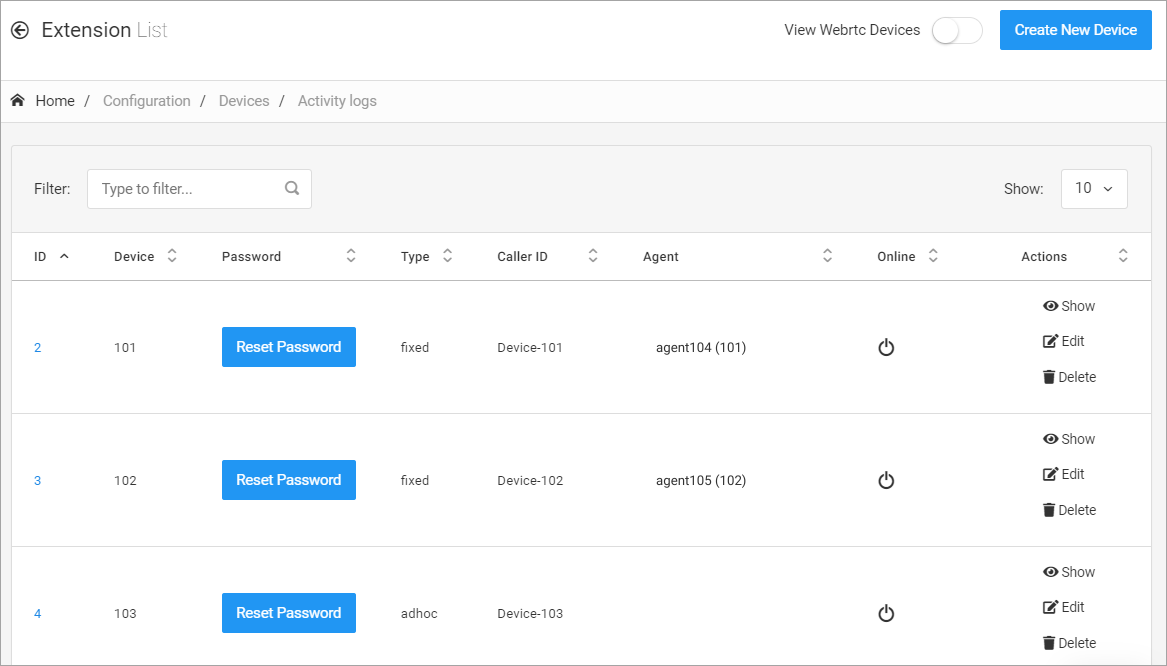Reset Password for device 101
This screenshot has height=666, width=1167.
click(289, 347)
